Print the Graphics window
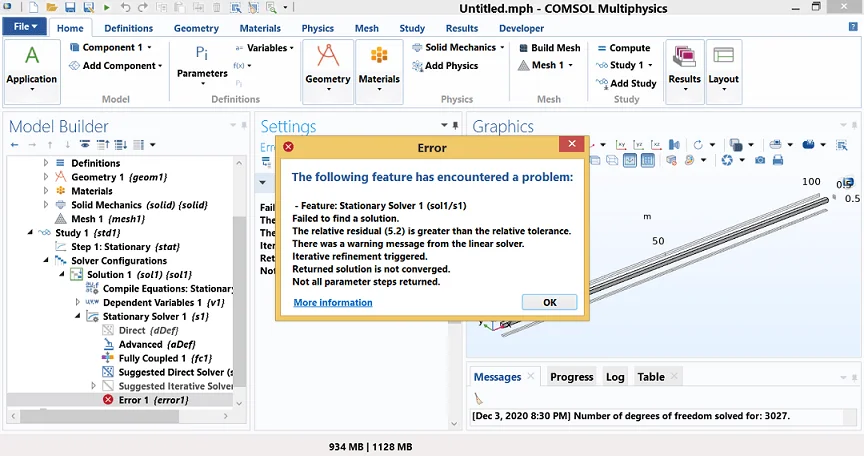864x456 pixels. [777, 160]
